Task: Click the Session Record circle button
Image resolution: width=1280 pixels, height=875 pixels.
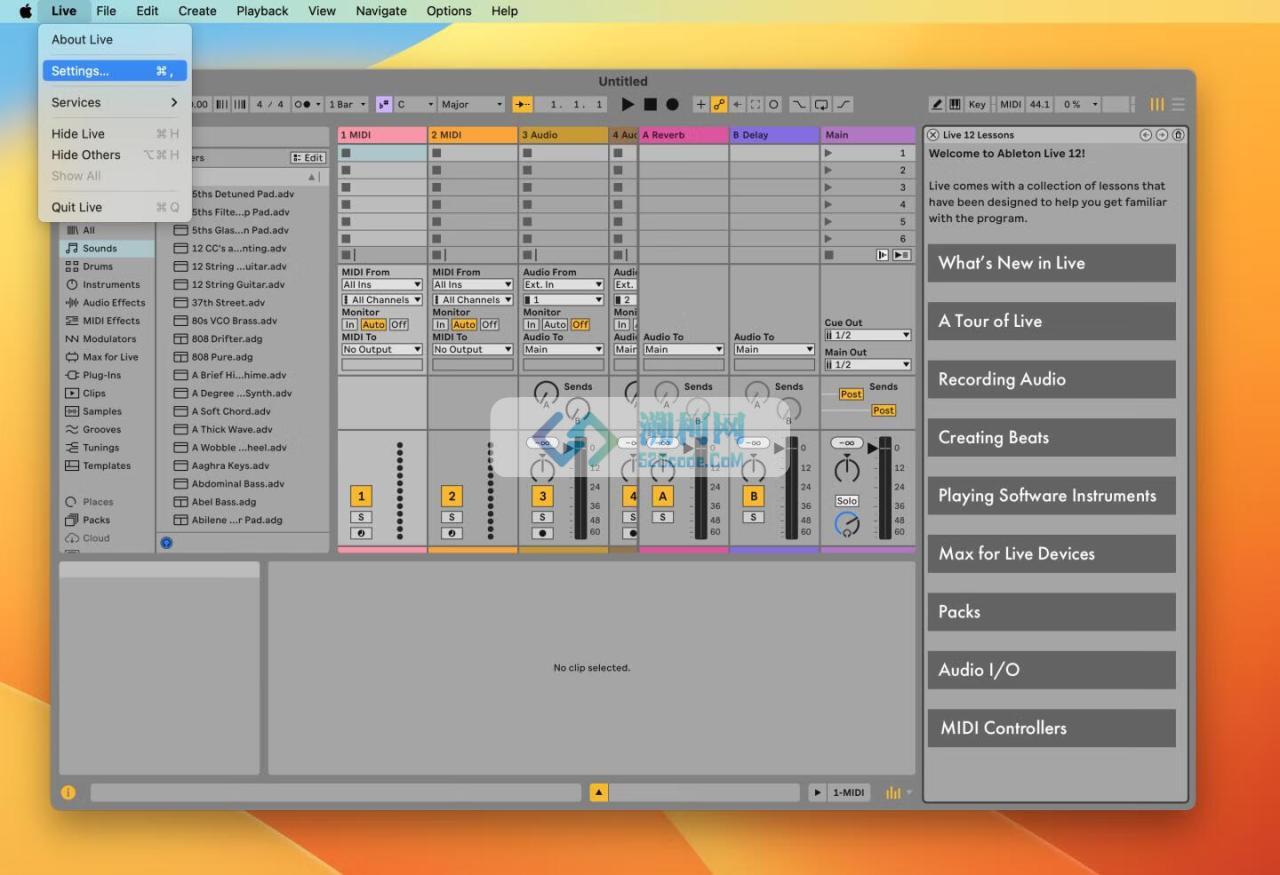Action: pos(773,104)
